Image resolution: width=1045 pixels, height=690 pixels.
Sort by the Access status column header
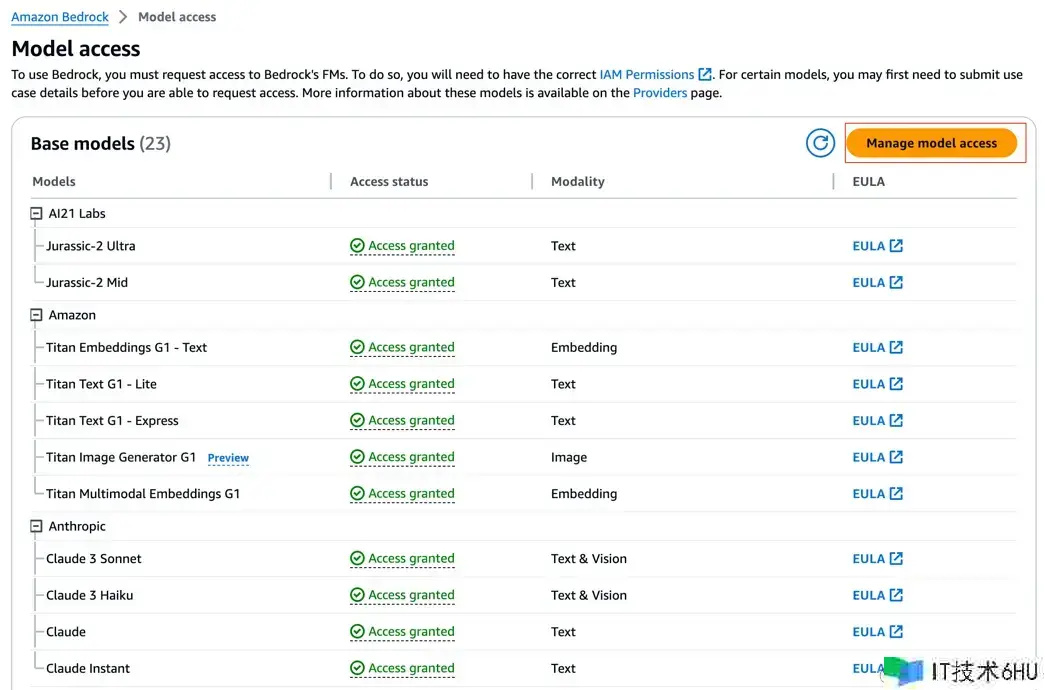click(x=389, y=182)
